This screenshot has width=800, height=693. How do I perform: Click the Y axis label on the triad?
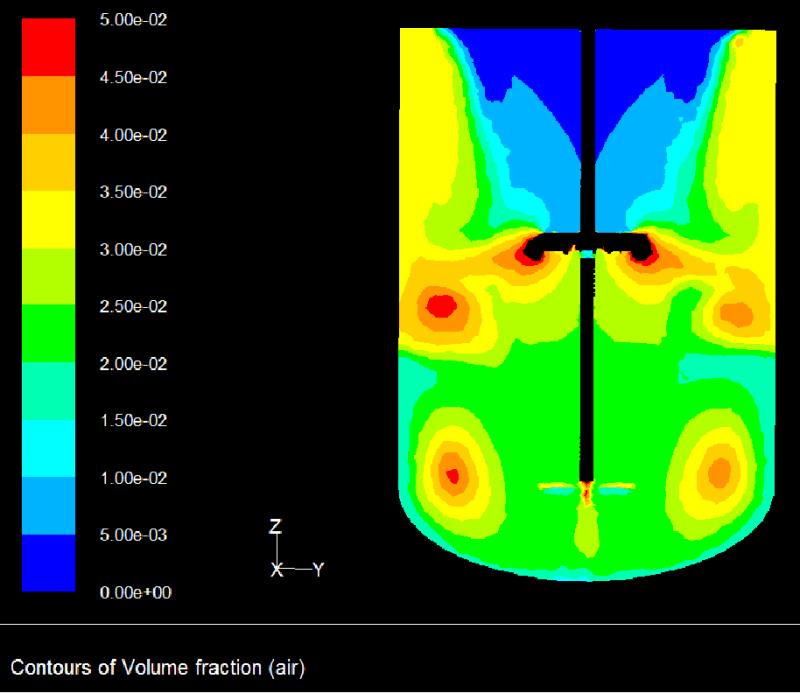pyautogui.click(x=318, y=569)
